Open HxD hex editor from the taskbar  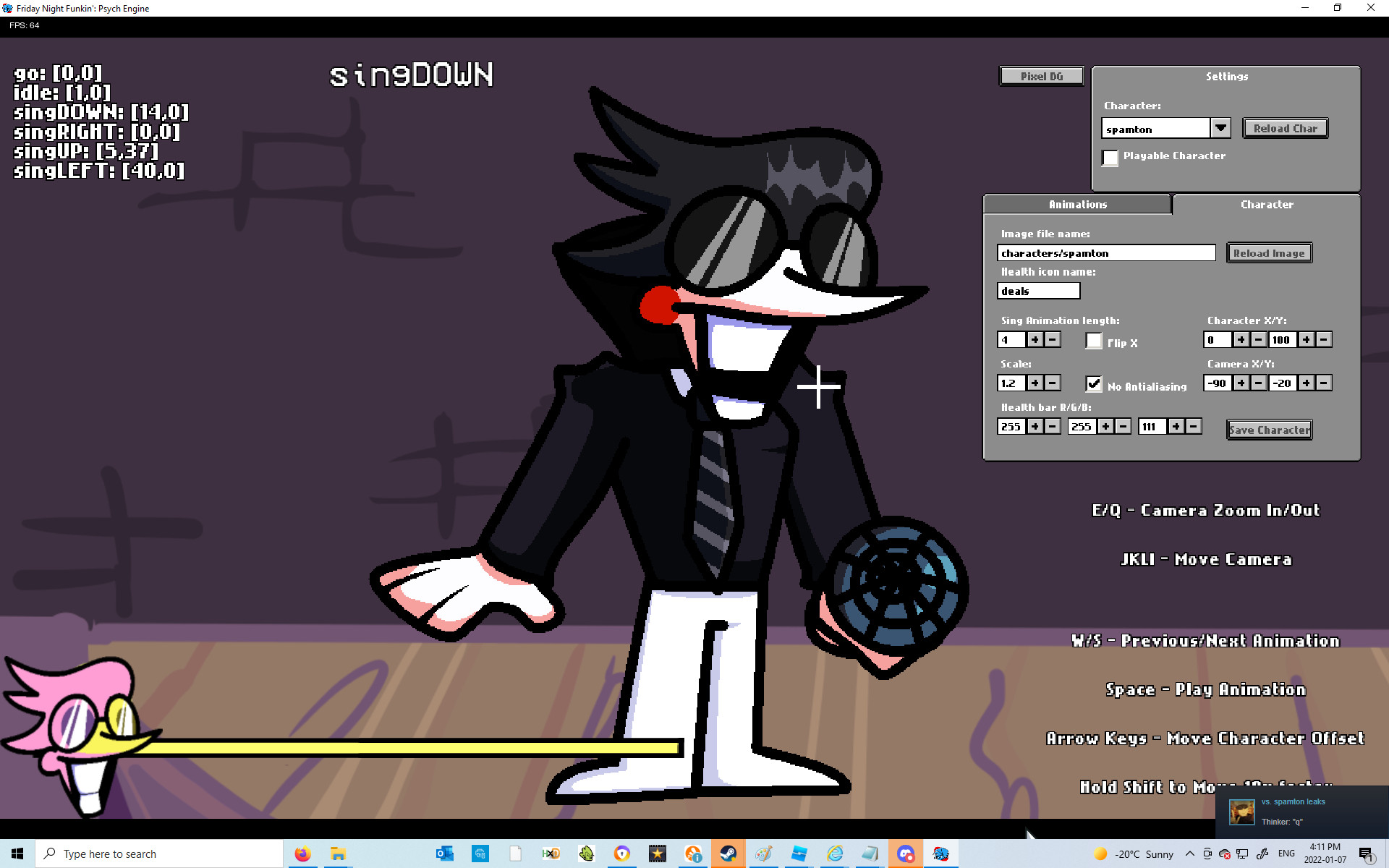[551, 854]
